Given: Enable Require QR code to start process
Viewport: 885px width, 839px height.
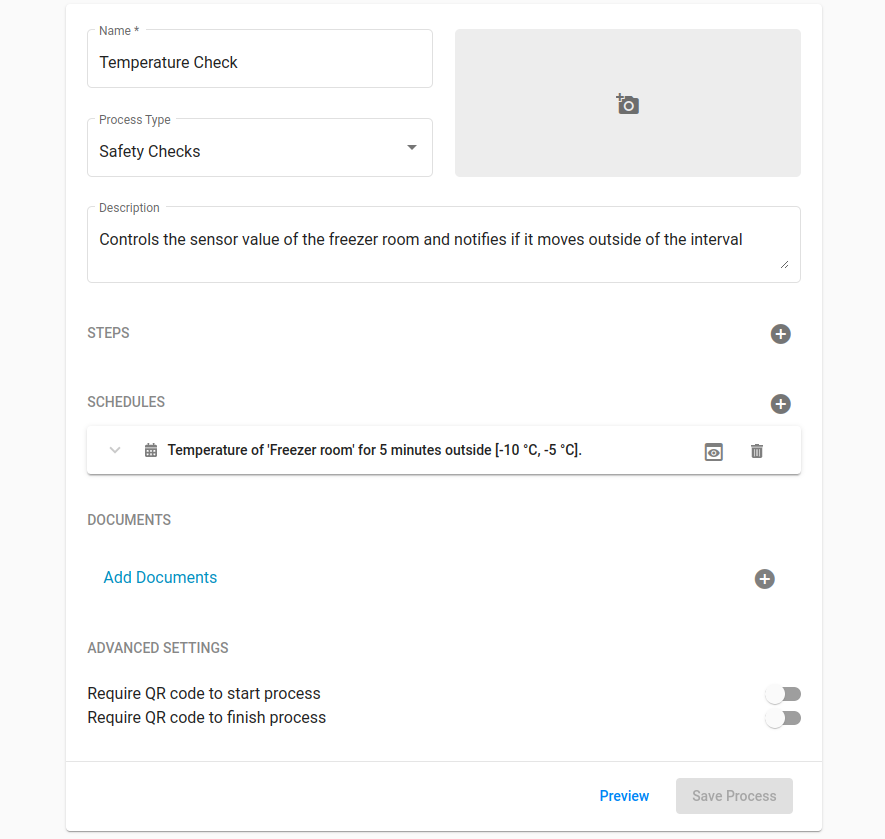Looking at the screenshot, I should pos(783,694).
